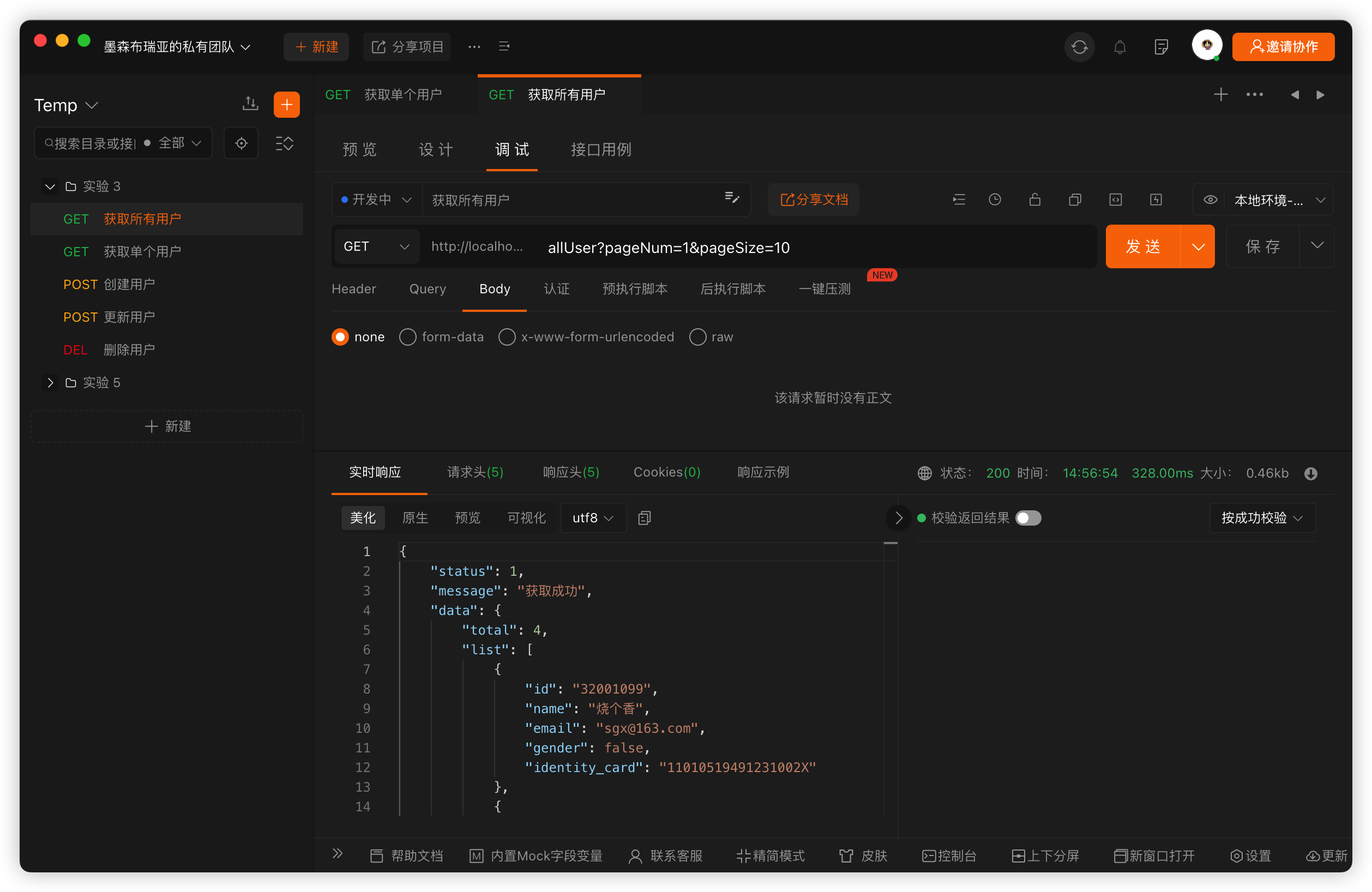Image resolution: width=1372 pixels, height=892 pixels.
Task: Click the collapse/expand all directories icon
Action: 284,143
